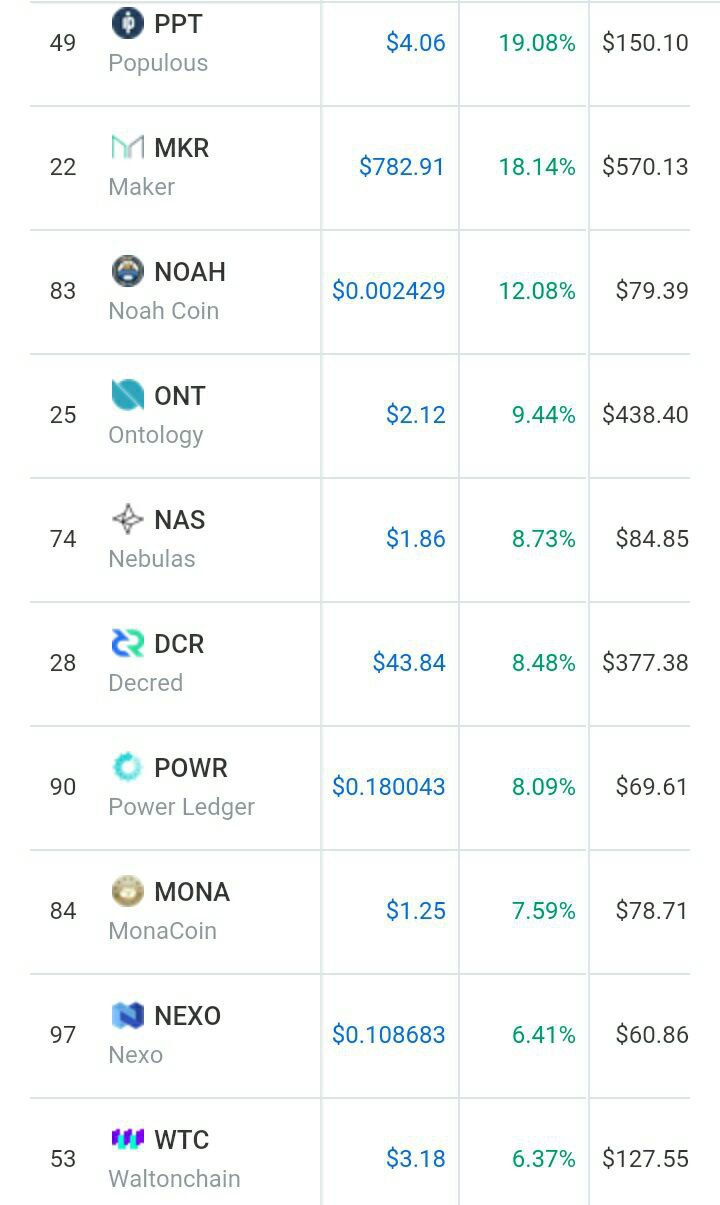The height and width of the screenshot is (1205, 720).
Task: Click the Nebulas 8.73% change value
Action: point(544,539)
